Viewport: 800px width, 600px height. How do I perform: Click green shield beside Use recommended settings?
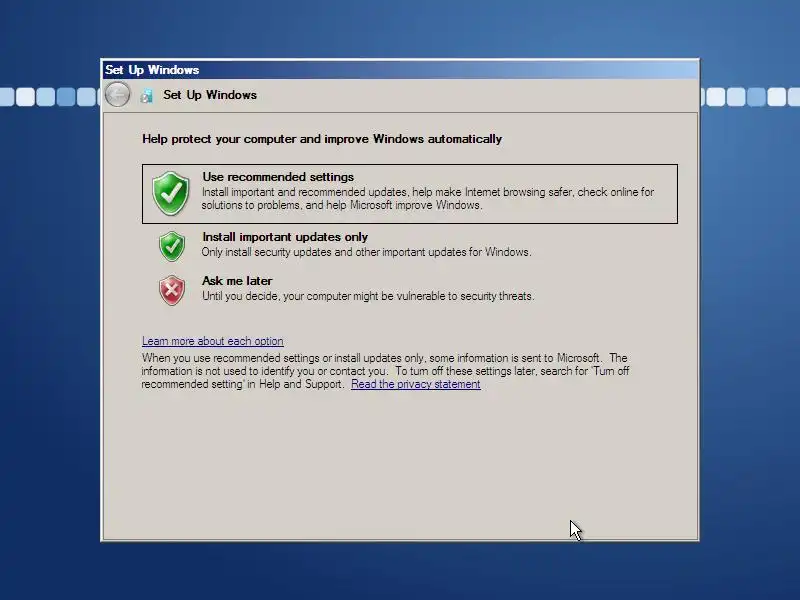pos(170,193)
